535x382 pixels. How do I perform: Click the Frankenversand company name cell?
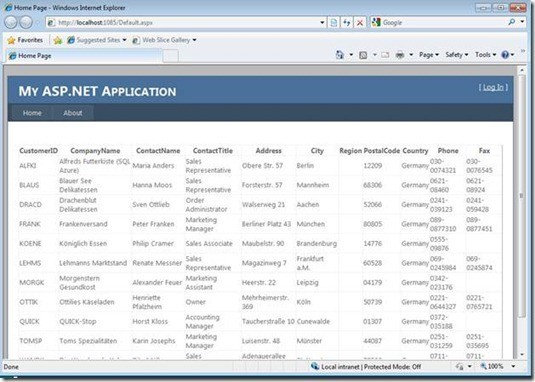point(83,224)
